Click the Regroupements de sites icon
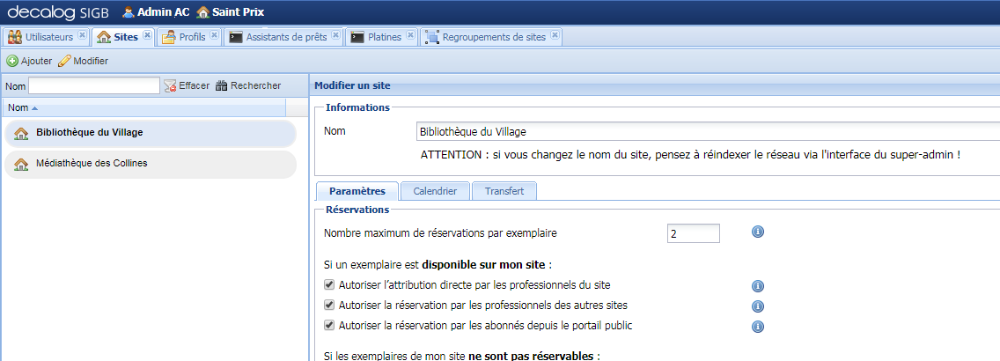Viewport: 1000px width, 361px height. pos(432,37)
